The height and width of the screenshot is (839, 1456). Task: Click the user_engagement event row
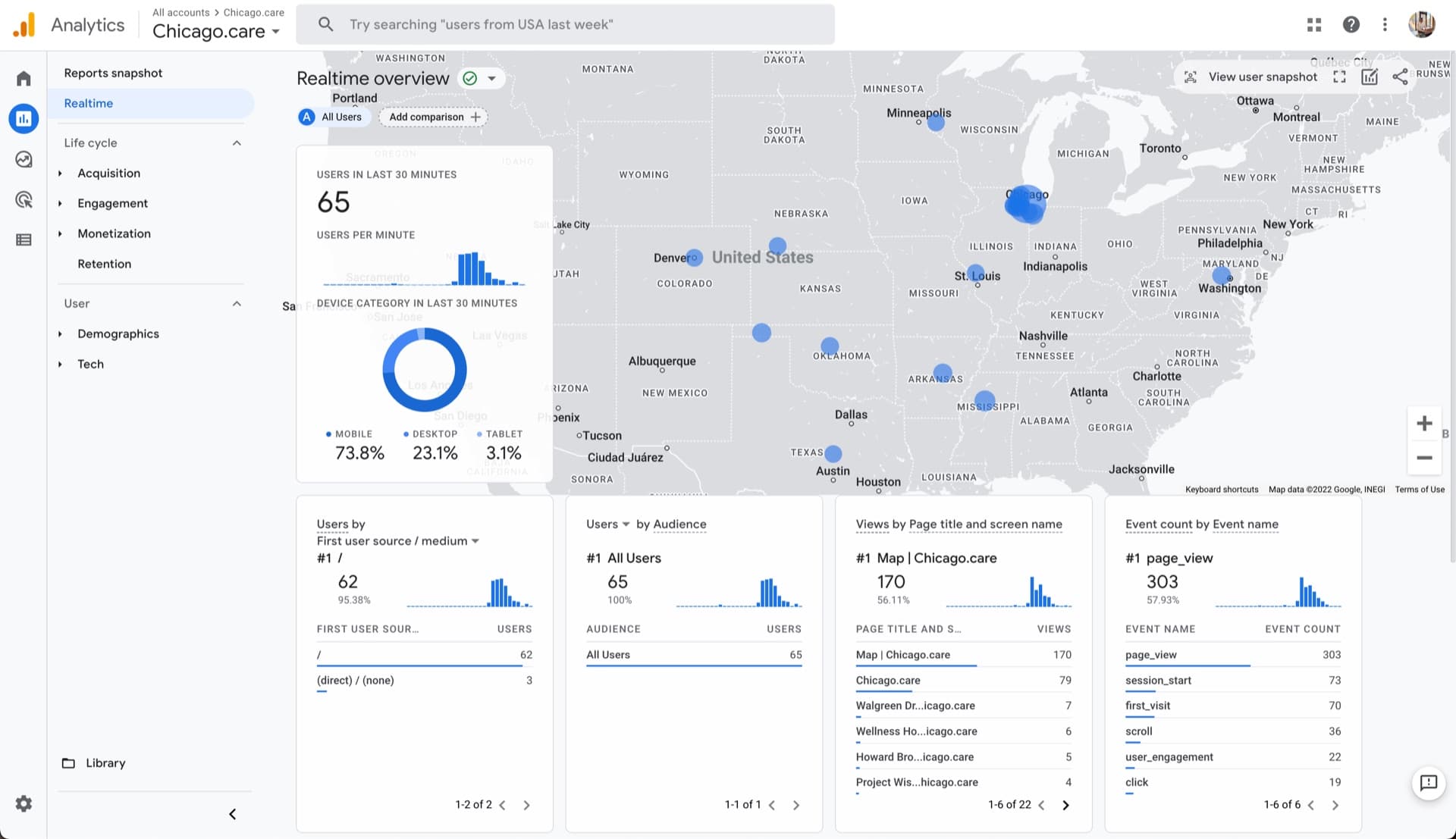click(1233, 757)
